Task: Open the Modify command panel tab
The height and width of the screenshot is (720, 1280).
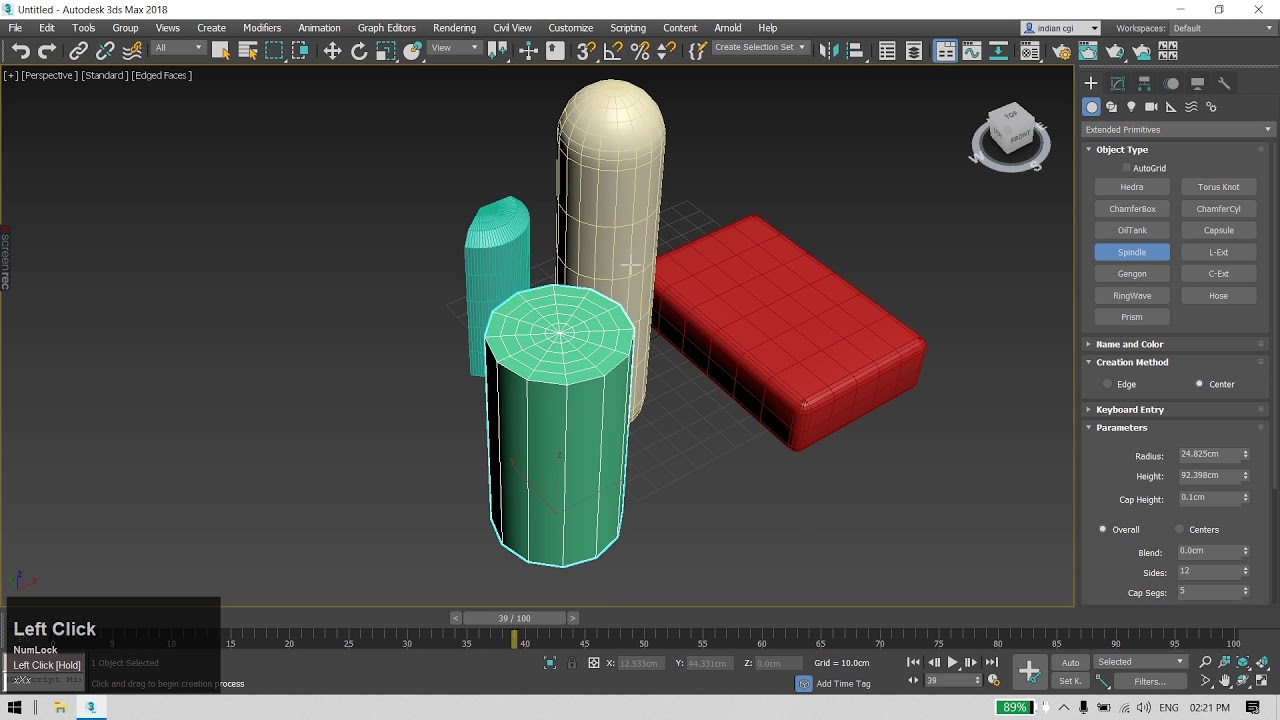Action: pyautogui.click(x=1118, y=83)
